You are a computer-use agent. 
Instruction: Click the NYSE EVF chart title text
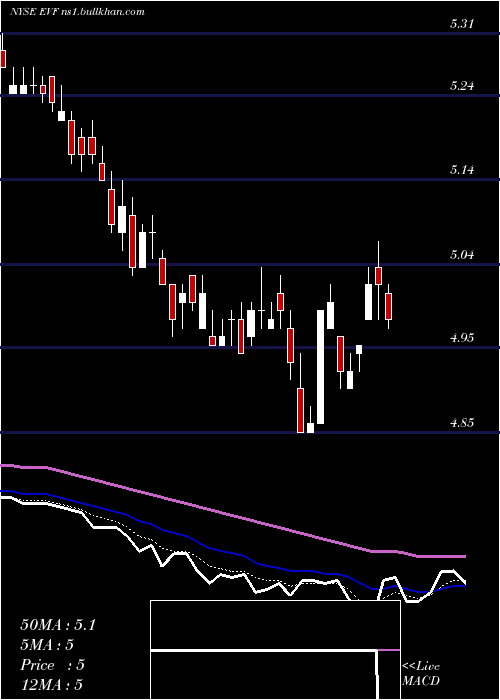pos(77,12)
